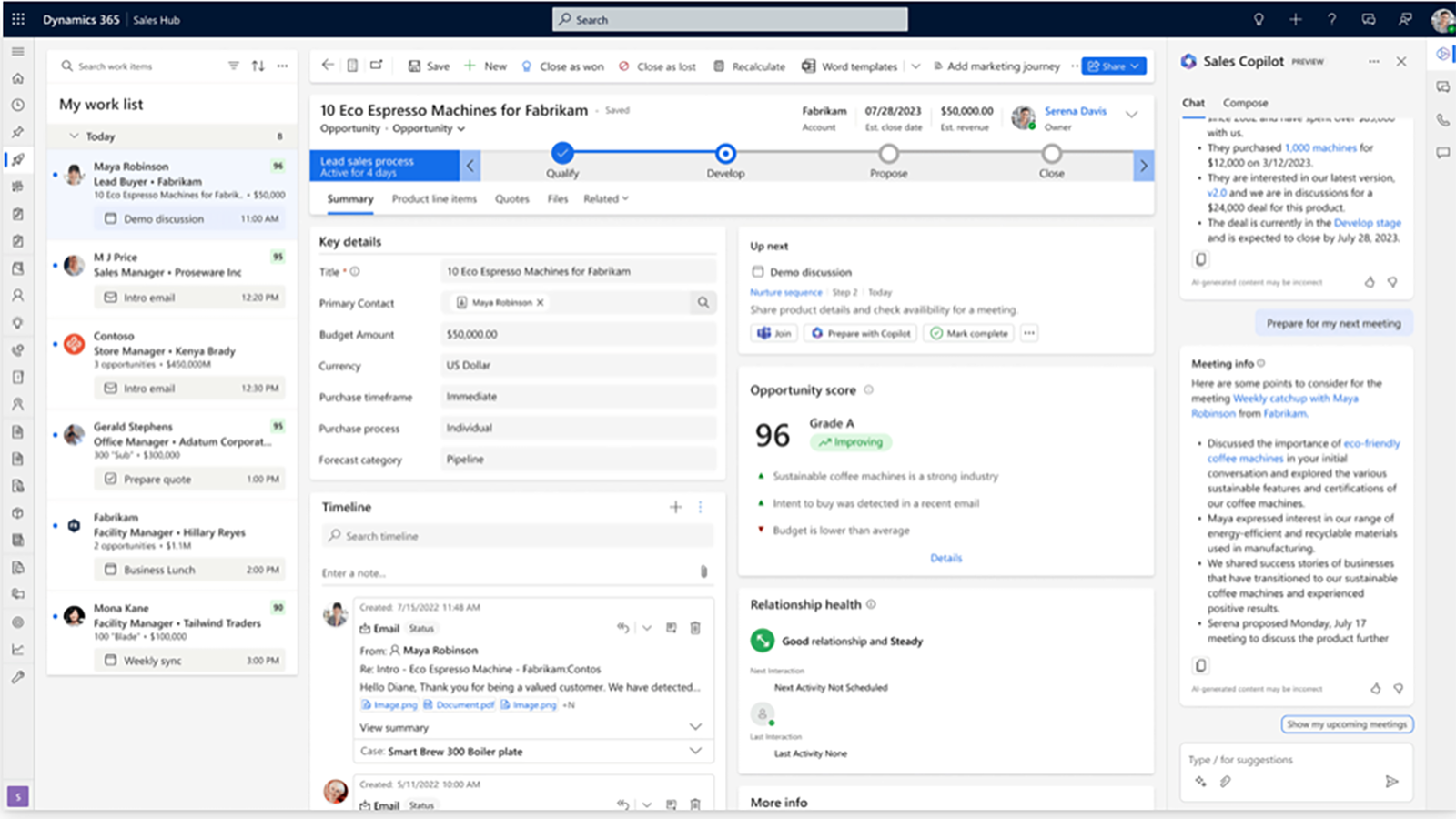Viewport: 1456px width, 819px height.
Task: Send message in Sales Copilot chat
Action: 1390,781
